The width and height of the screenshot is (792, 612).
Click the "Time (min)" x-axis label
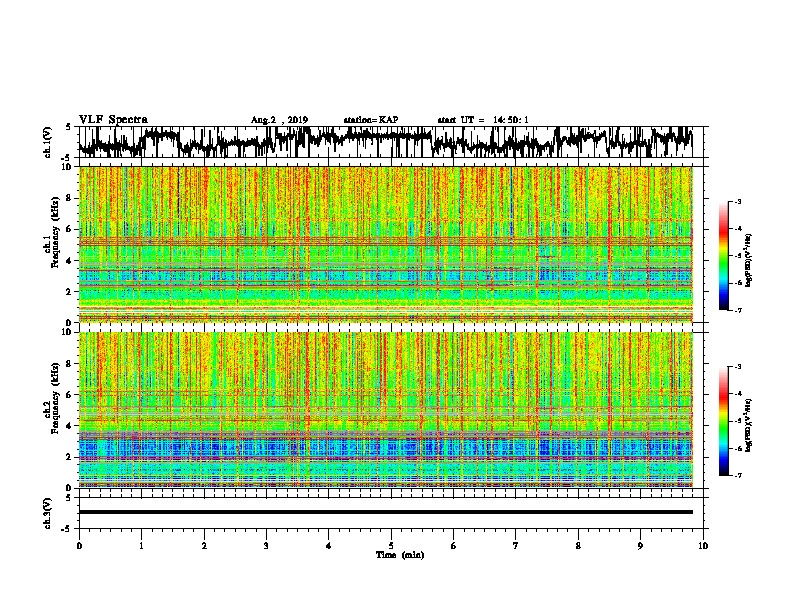coord(400,555)
